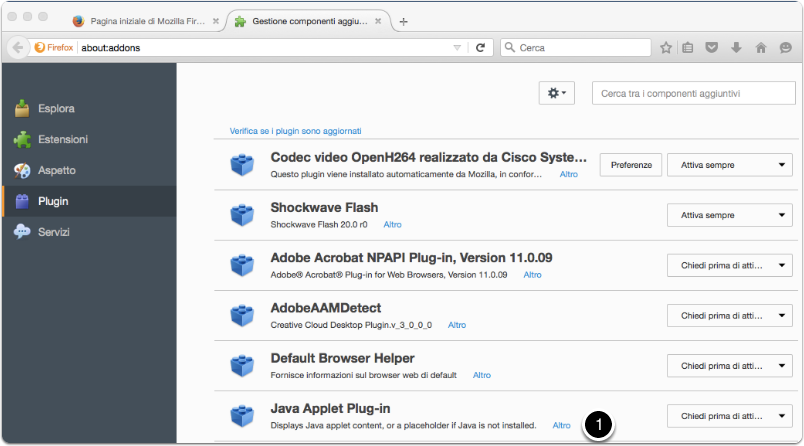Click the Java Applet Plug-in brick icon
Image resolution: width=804 pixels, height=446 pixels.
click(x=242, y=416)
